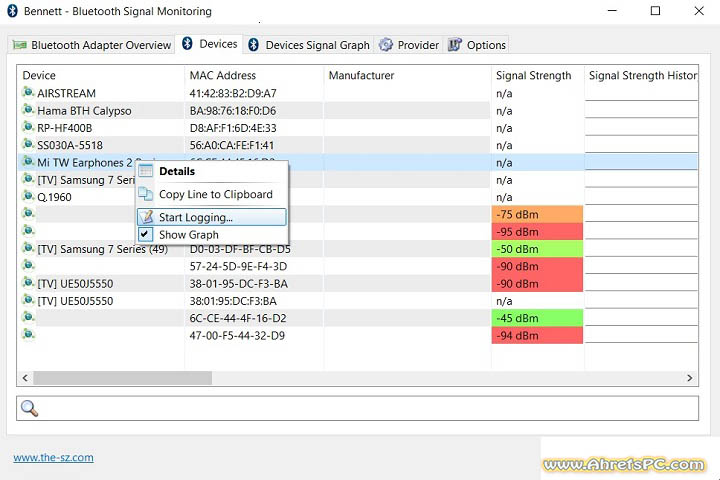
Task: Click the SS030A-5518 device icon
Action: point(28,145)
